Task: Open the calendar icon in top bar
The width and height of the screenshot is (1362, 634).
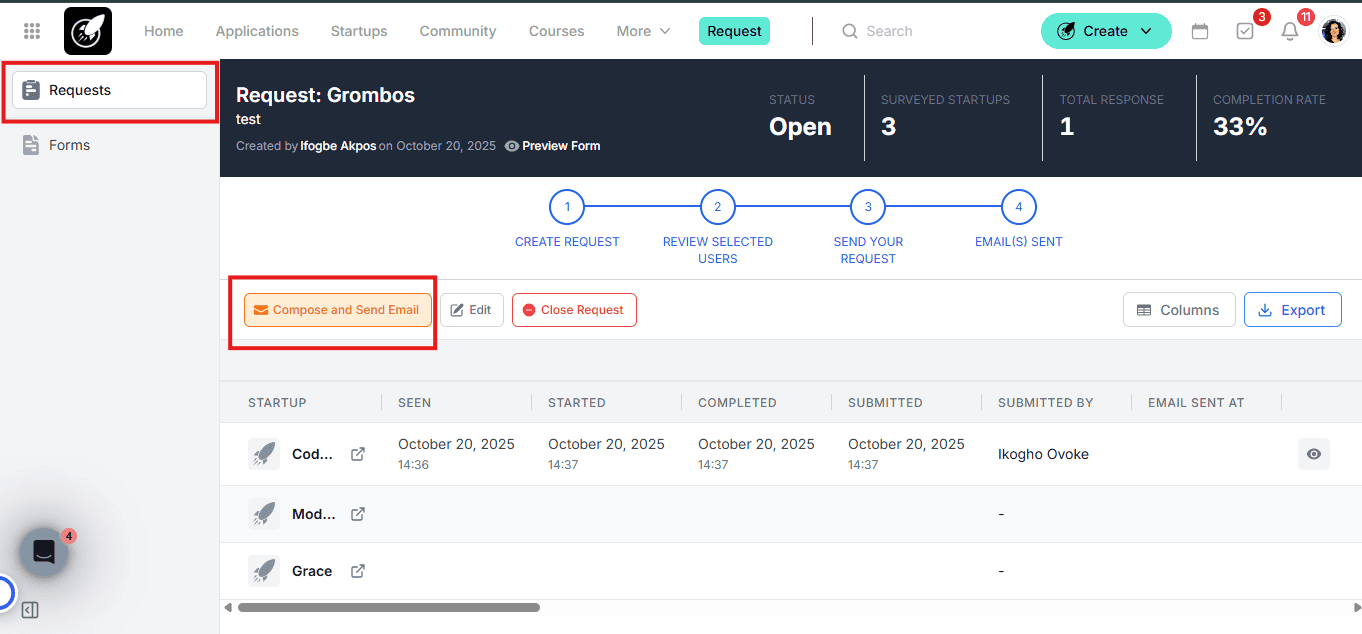Action: click(1200, 31)
